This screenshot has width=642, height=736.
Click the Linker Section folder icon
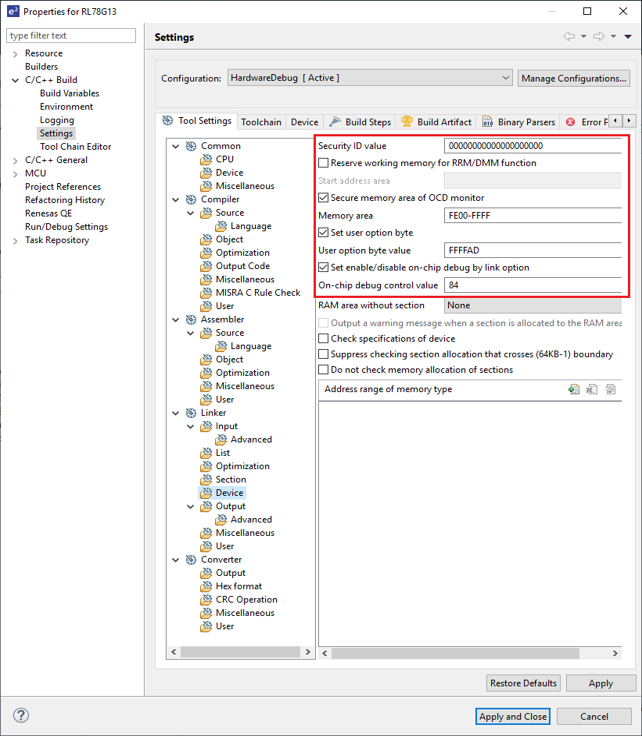pos(206,480)
